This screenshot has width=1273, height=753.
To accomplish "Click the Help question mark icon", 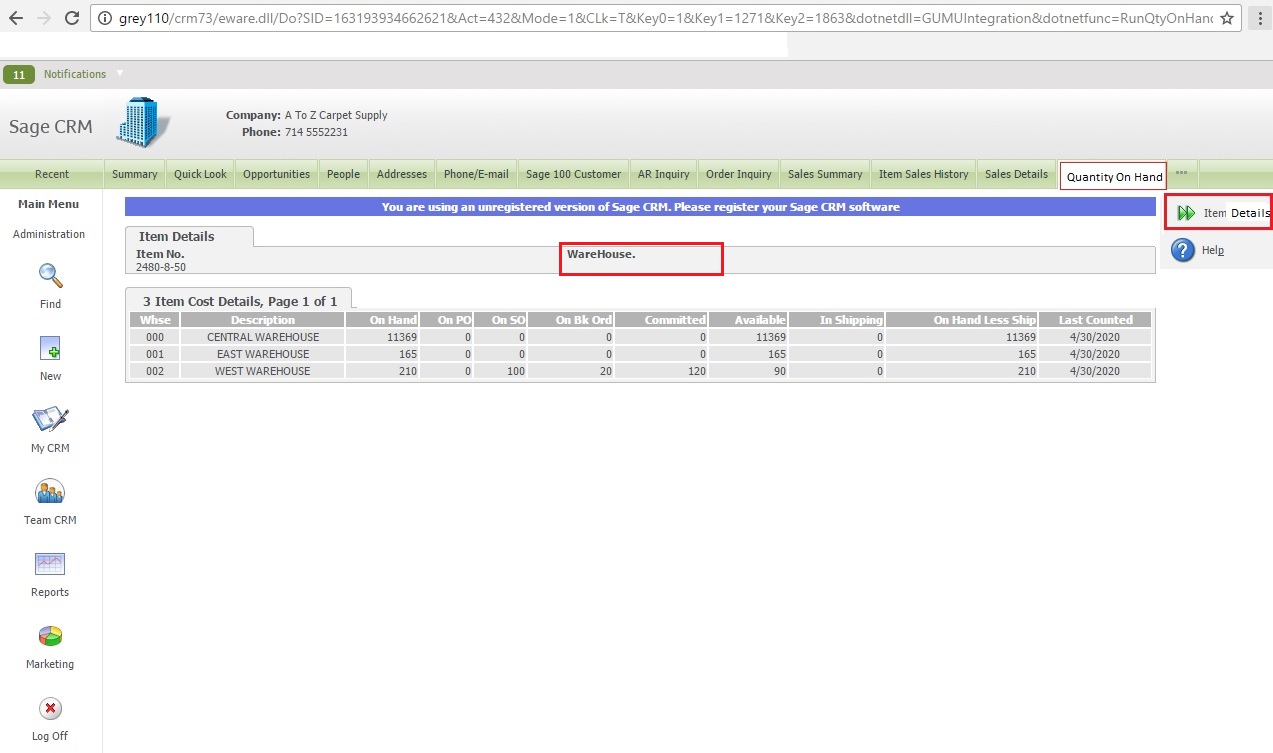I will point(1183,250).
